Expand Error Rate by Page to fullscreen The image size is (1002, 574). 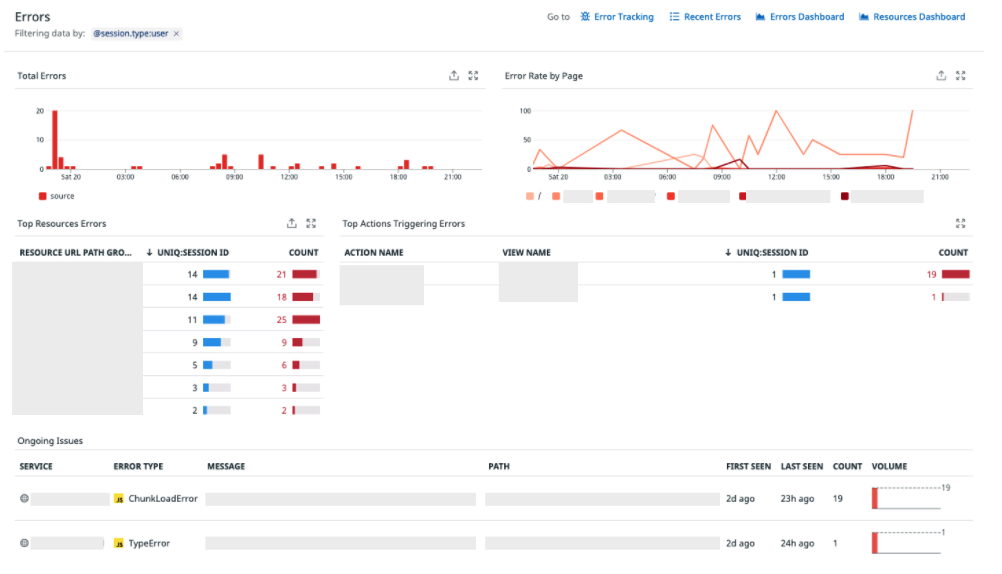pos(960,75)
